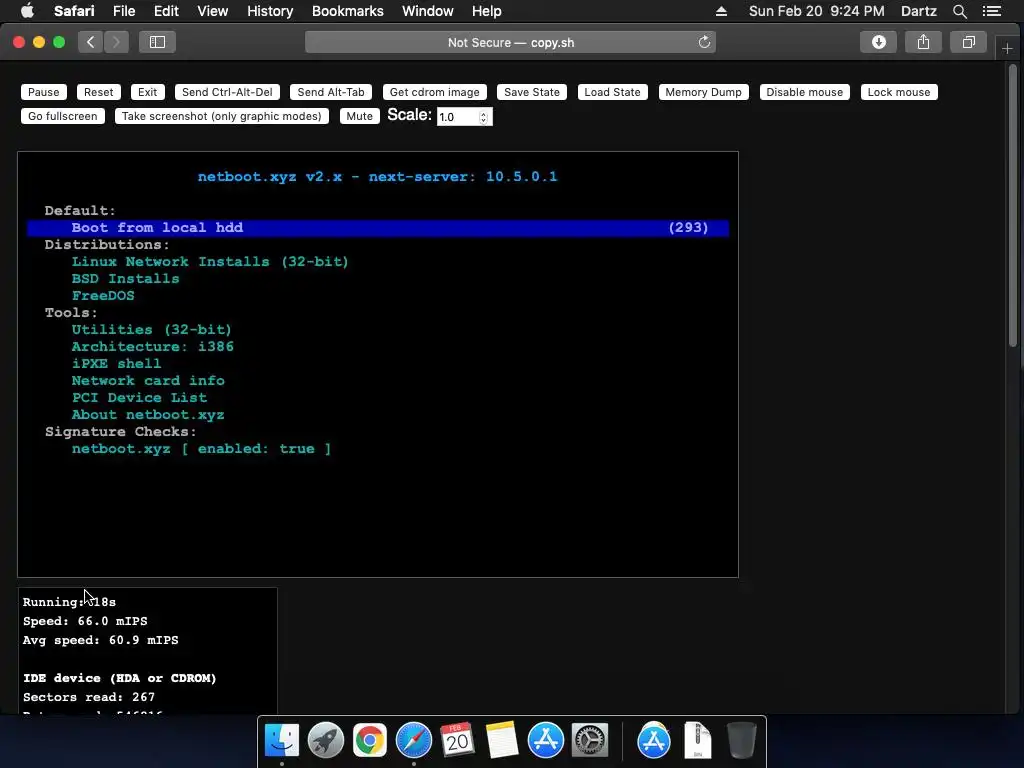Click Linux Network Installs (32-bit)
This screenshot has width=1024, height=768.
click(x=210, y=262)
